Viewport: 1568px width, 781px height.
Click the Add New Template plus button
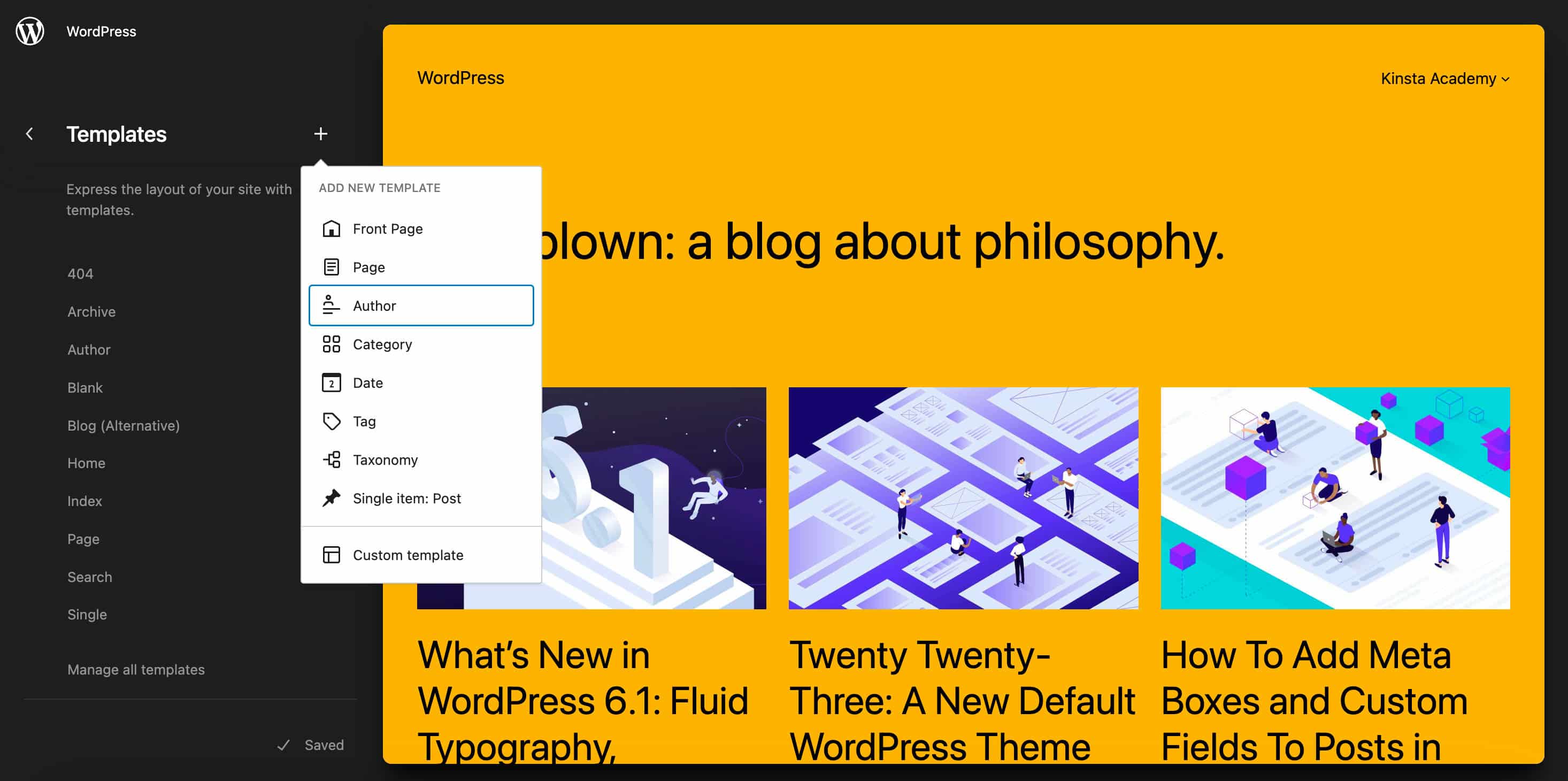click(x=321, y=133)
